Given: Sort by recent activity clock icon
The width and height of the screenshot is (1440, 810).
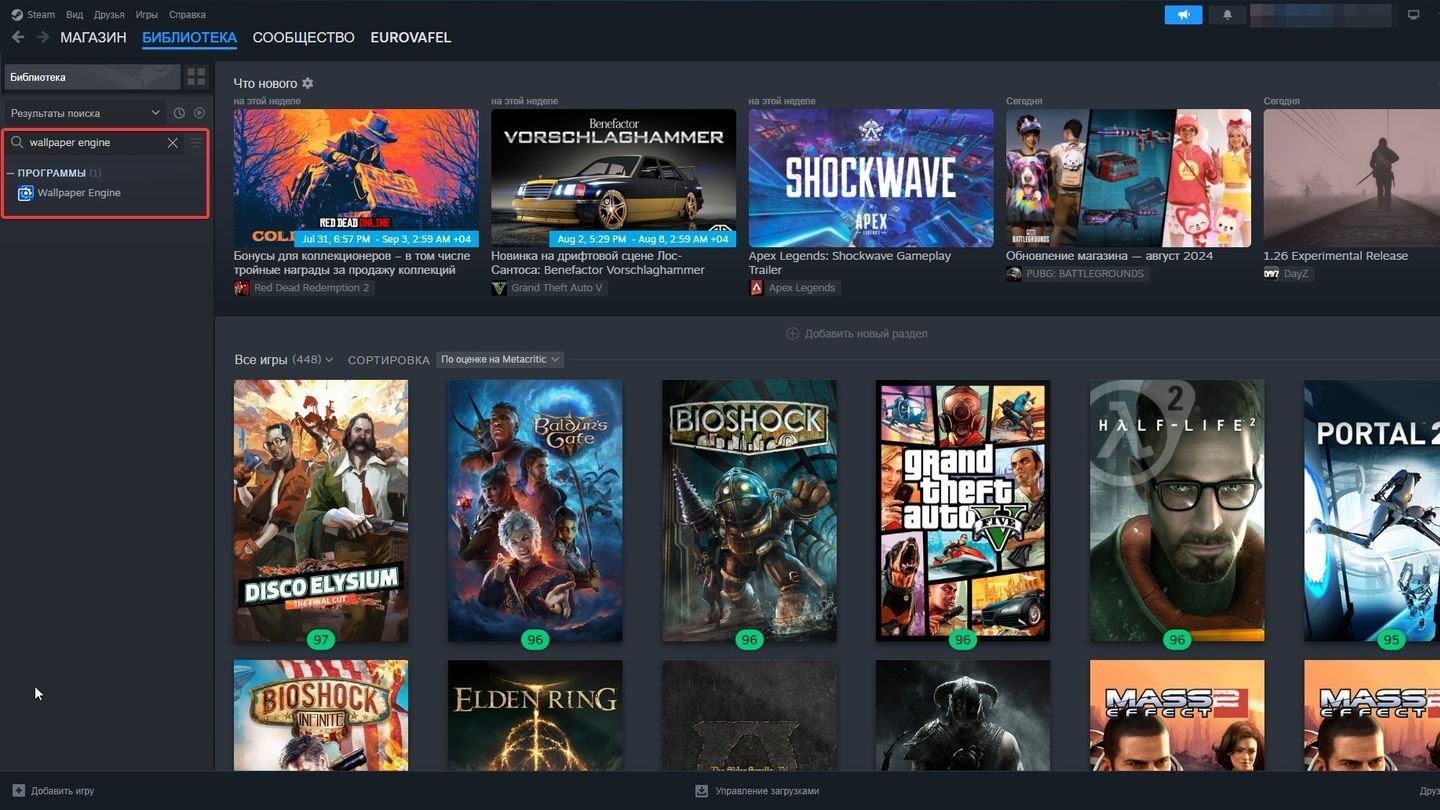Looking at the screenshot, I should pyautogui.click(x=179, y=113).
